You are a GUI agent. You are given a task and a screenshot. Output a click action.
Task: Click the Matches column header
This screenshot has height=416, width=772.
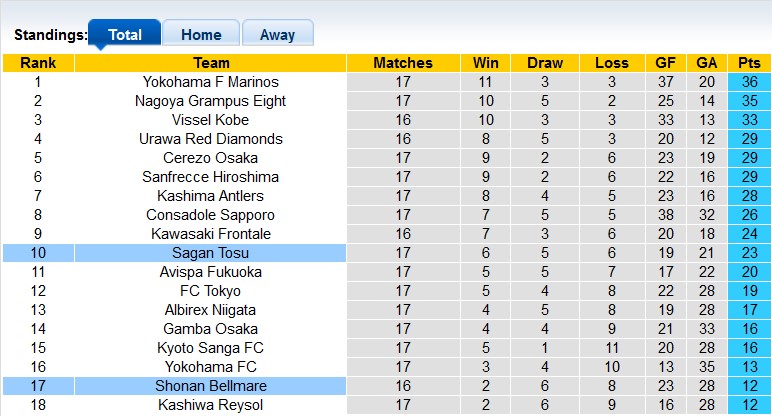coord(403,63)
